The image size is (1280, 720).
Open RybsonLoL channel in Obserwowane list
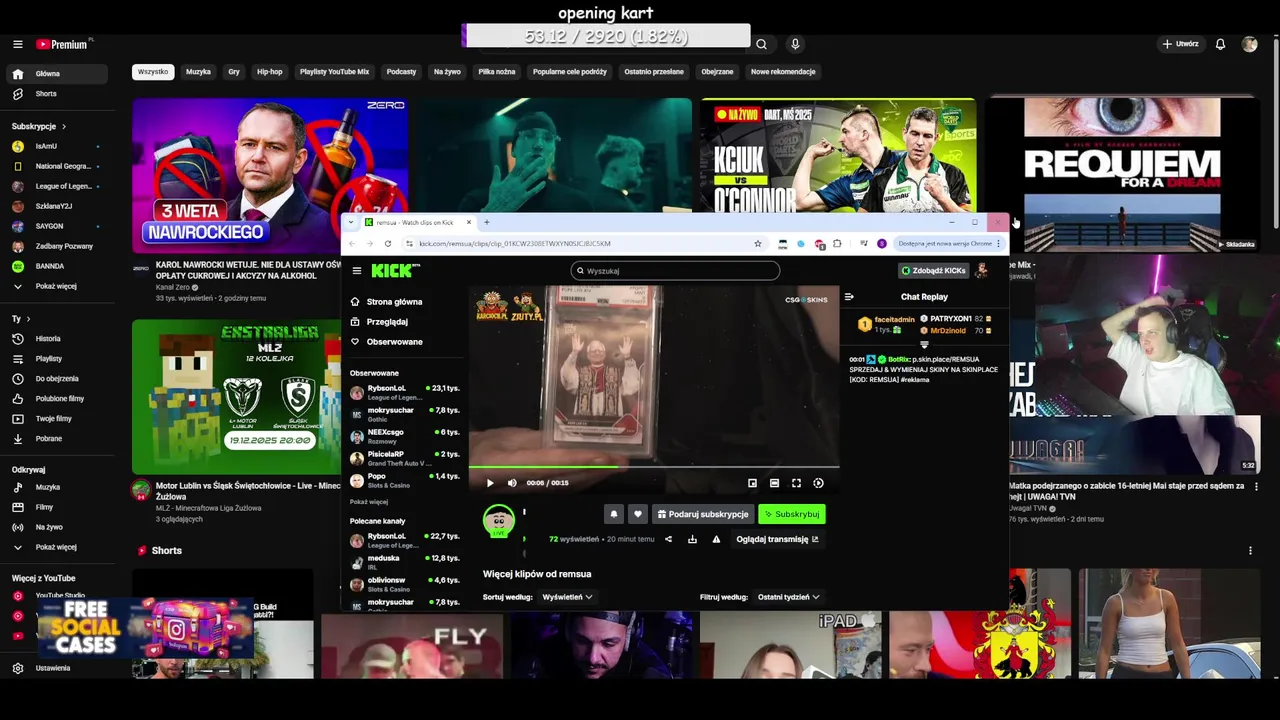[x=404, y=392]
